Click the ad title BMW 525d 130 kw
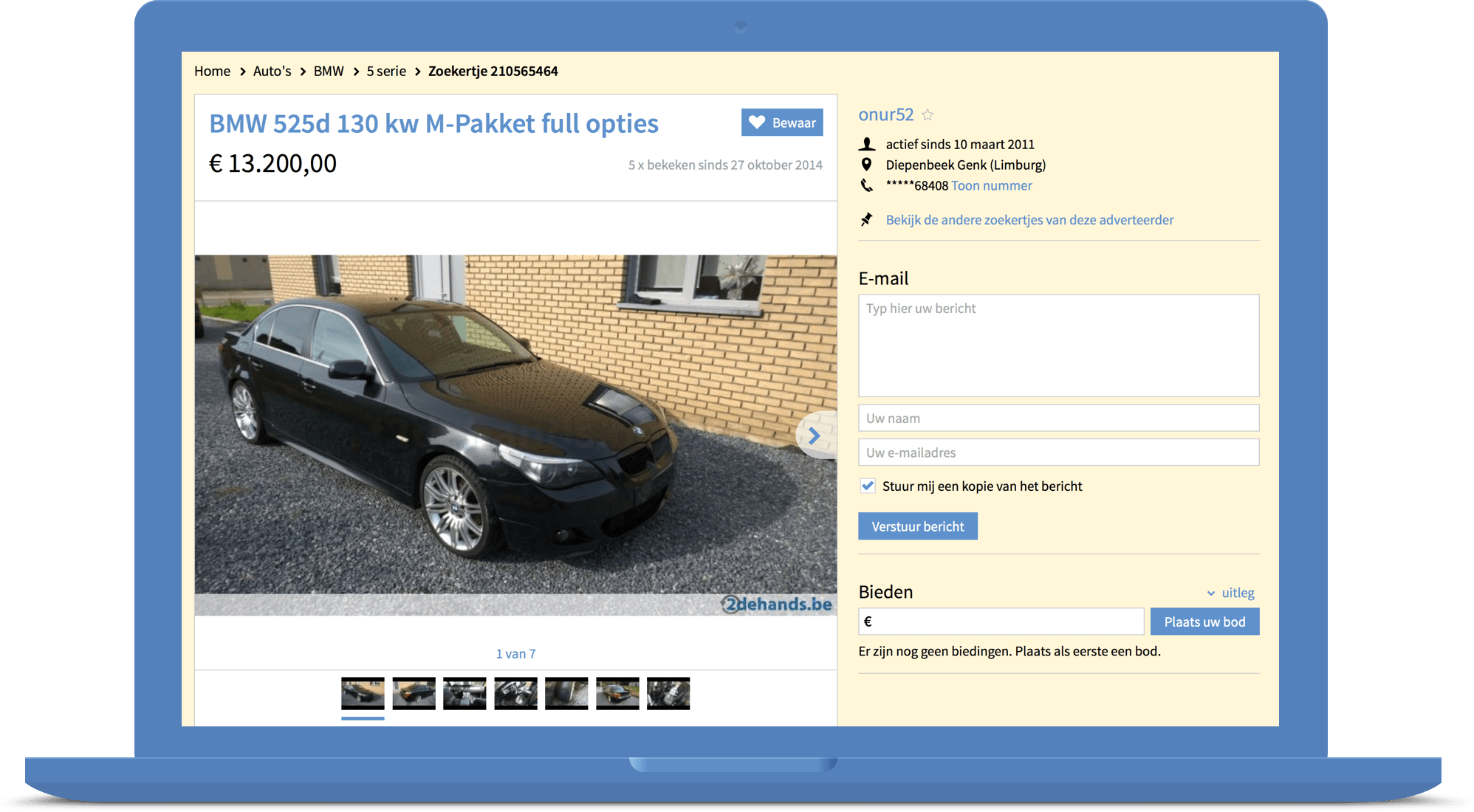The image size is (1474, 812). (x=433, y=124)
